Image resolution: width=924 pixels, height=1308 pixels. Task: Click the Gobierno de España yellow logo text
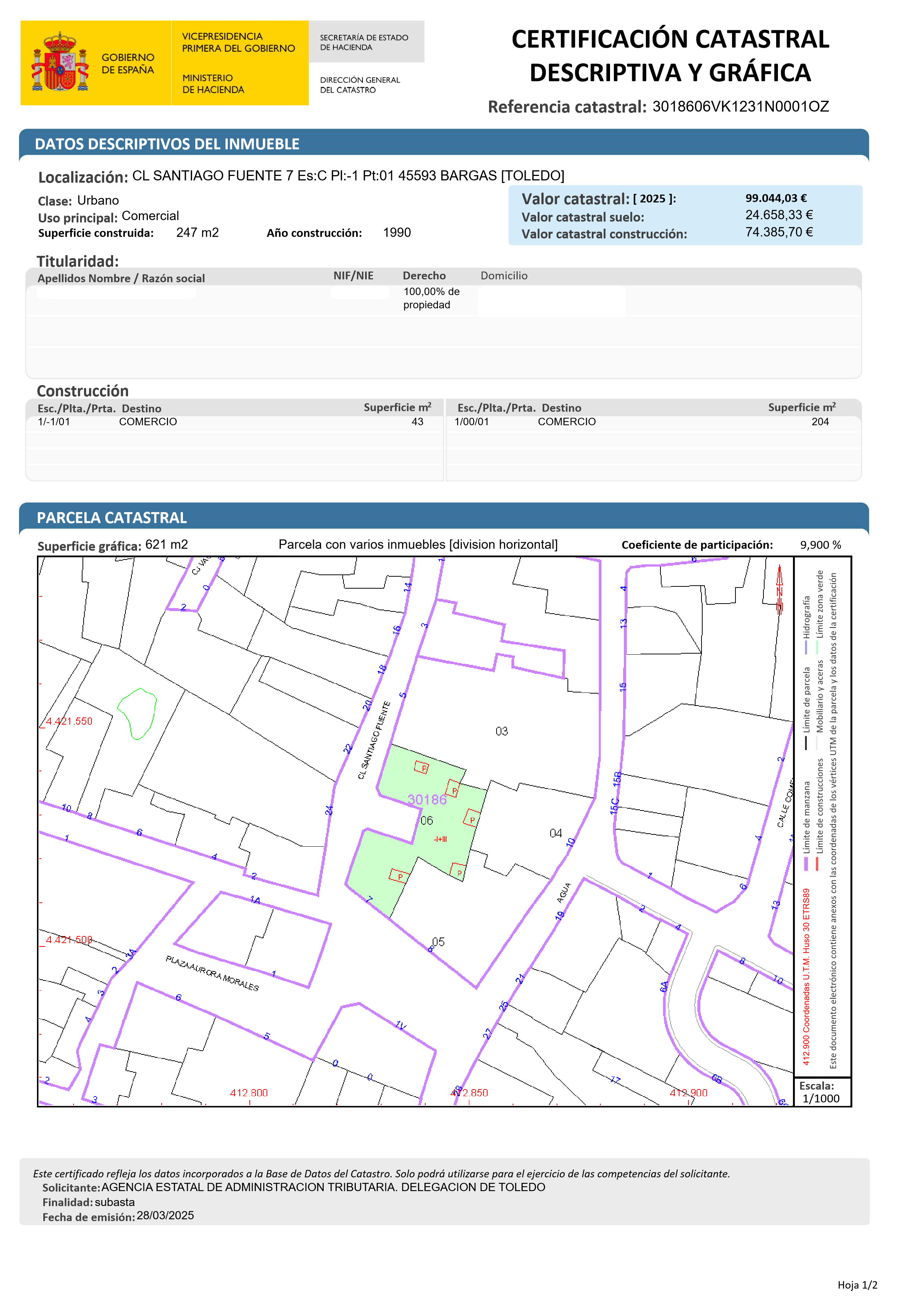128,63
